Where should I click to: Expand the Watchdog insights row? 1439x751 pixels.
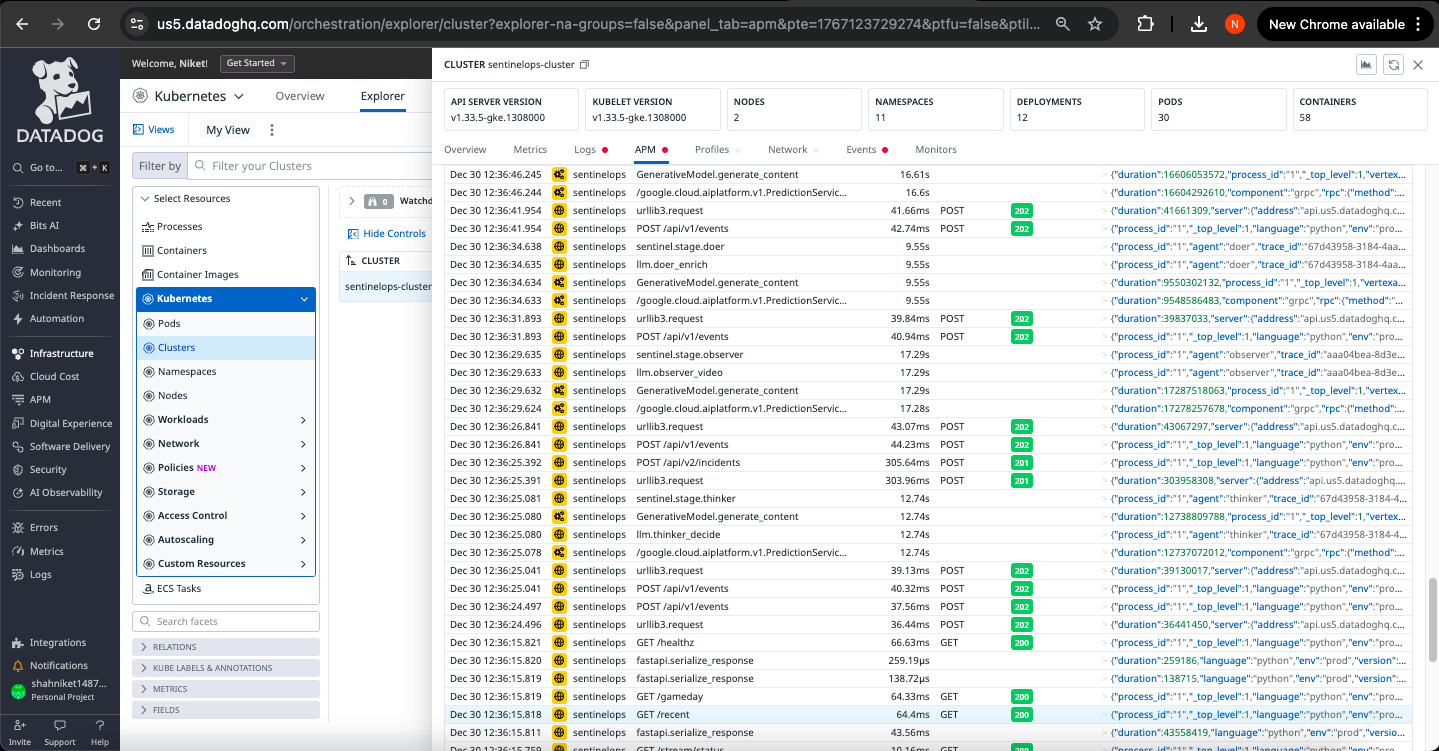point(352,201)
